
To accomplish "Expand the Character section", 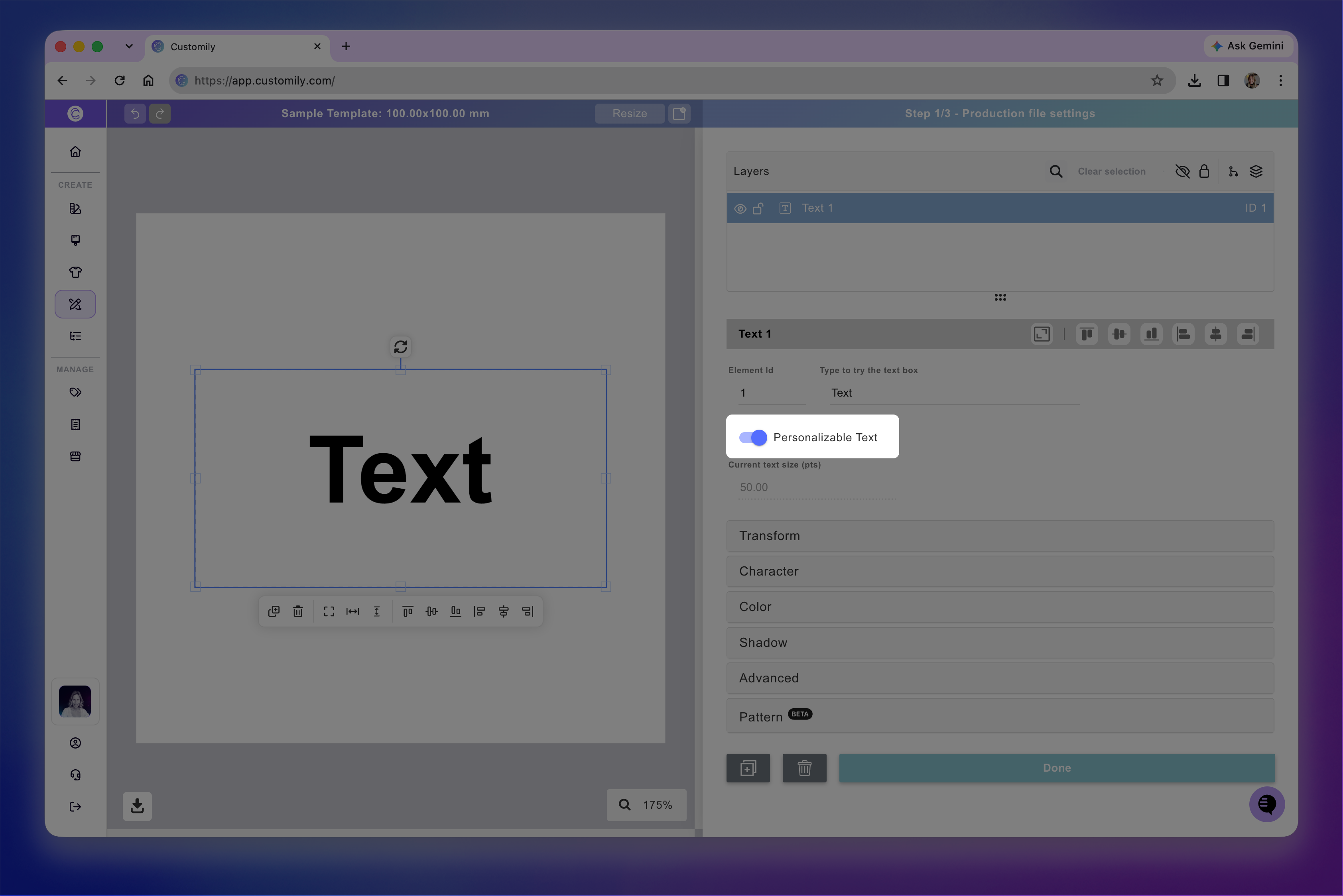I will point(999,572).
